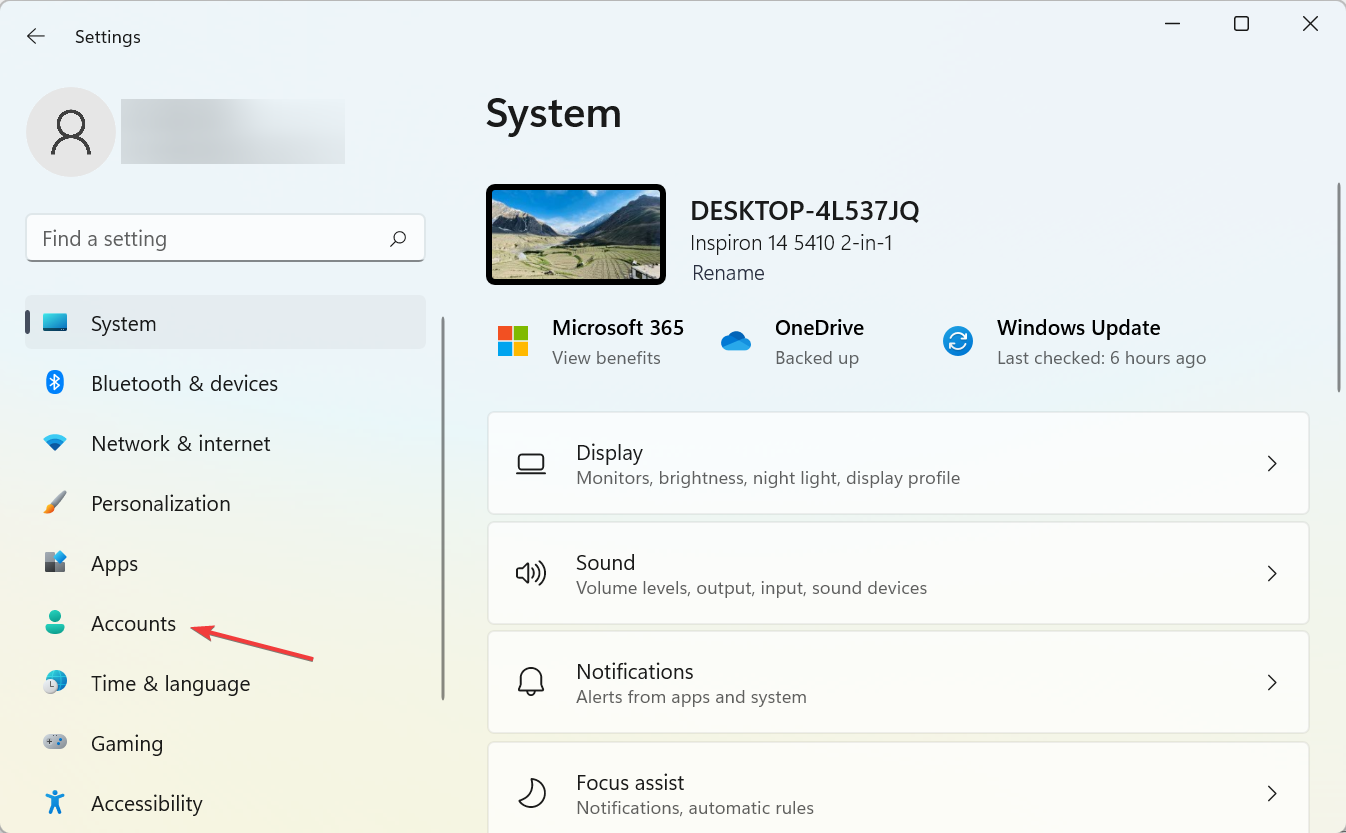Click the Windows Update icon
This screenshot has height=833, width=1346.
(957, 340)
